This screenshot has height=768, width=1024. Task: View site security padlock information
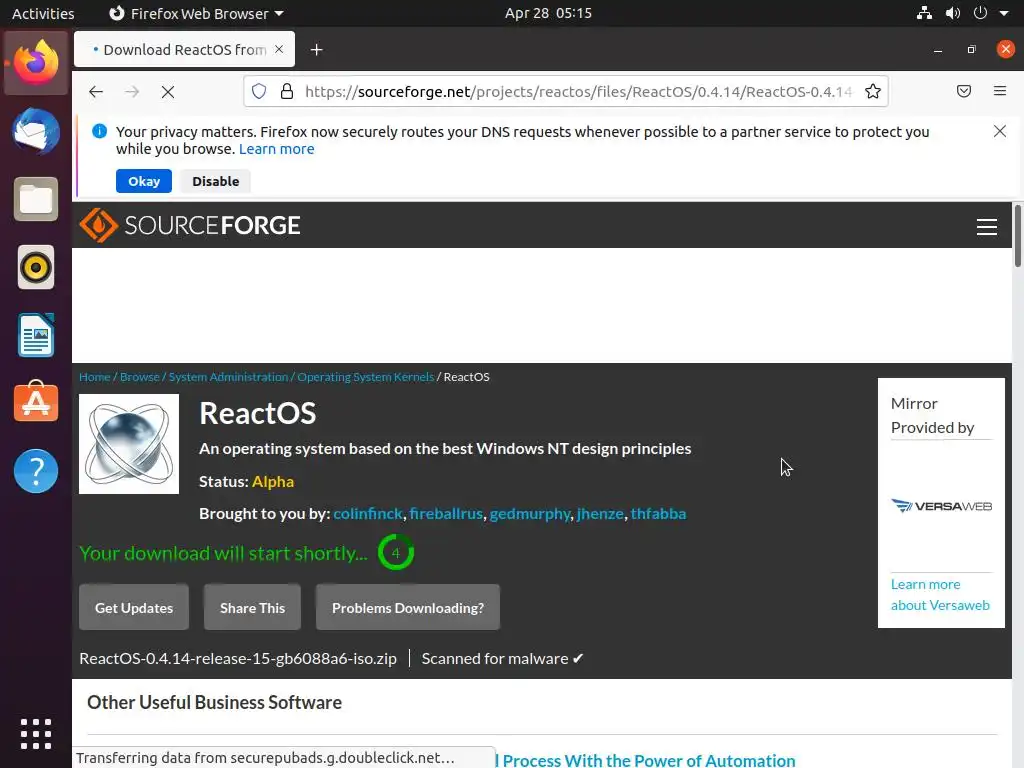click(x=287, y=91)
